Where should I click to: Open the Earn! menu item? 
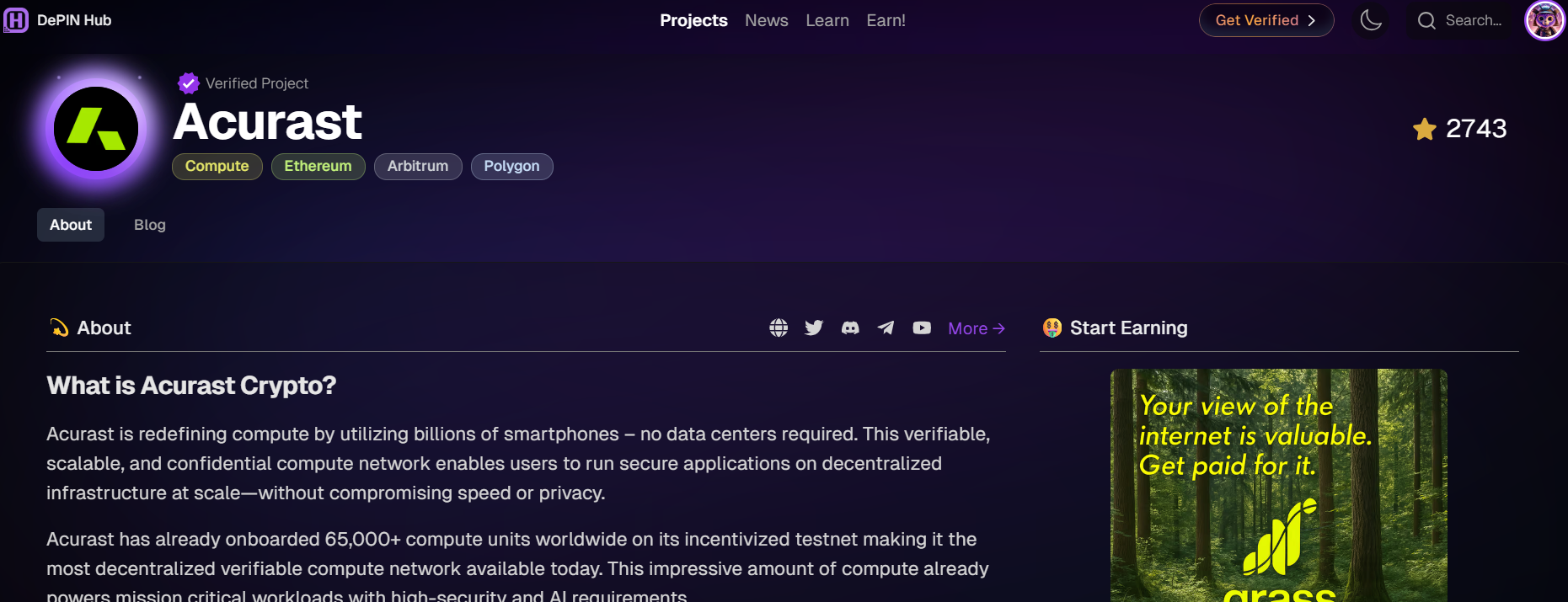click(x=886, y=20)
